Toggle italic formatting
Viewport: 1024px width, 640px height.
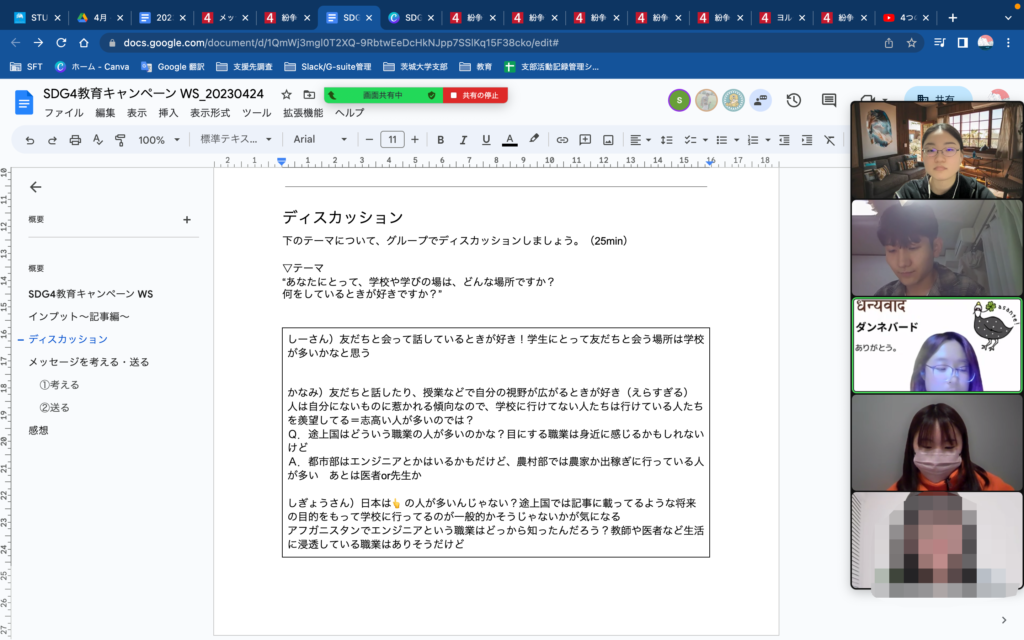coord(463,140)
